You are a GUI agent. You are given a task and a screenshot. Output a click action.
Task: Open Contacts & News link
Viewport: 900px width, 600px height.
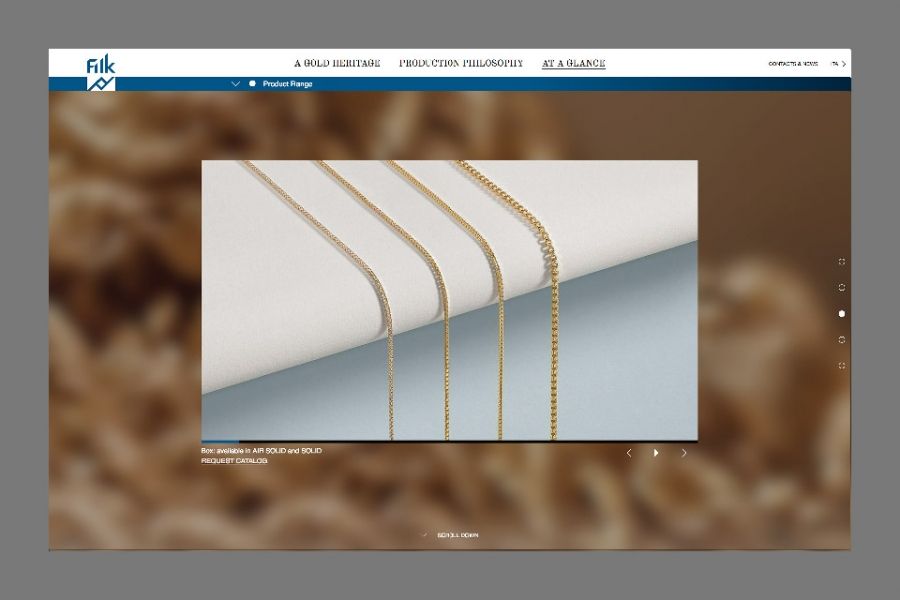pyautogui.click(x=793, y=64)
